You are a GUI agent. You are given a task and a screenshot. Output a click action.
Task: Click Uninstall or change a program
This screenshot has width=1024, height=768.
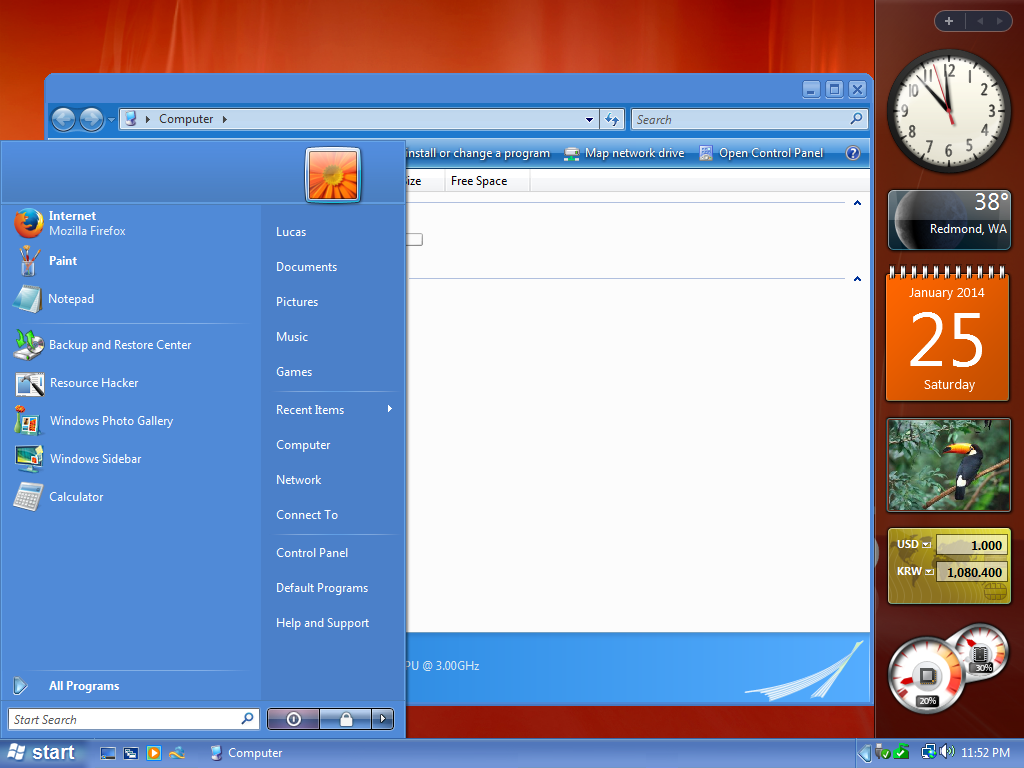click(477, 153)
